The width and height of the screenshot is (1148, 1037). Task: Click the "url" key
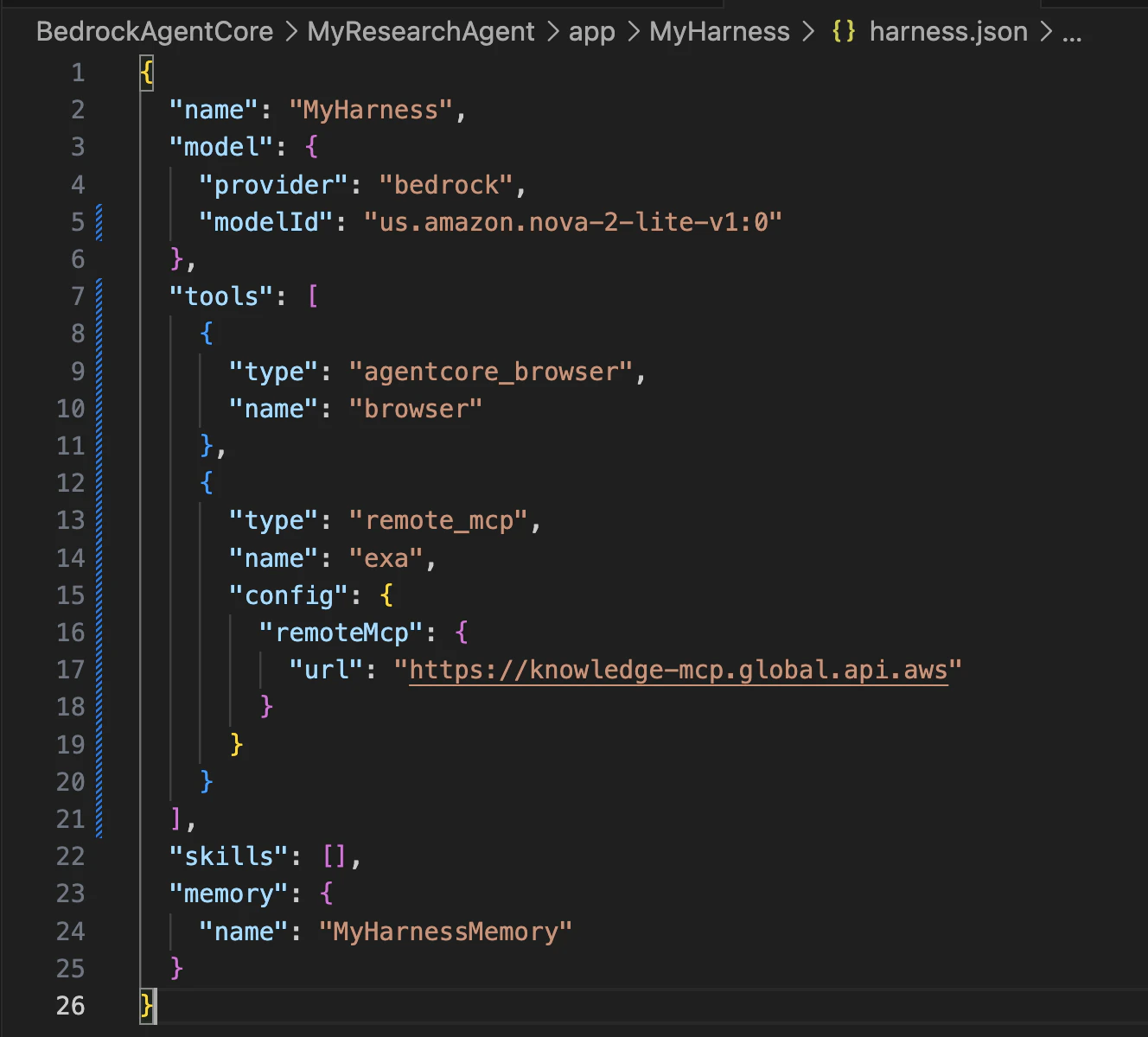[326, 670]
